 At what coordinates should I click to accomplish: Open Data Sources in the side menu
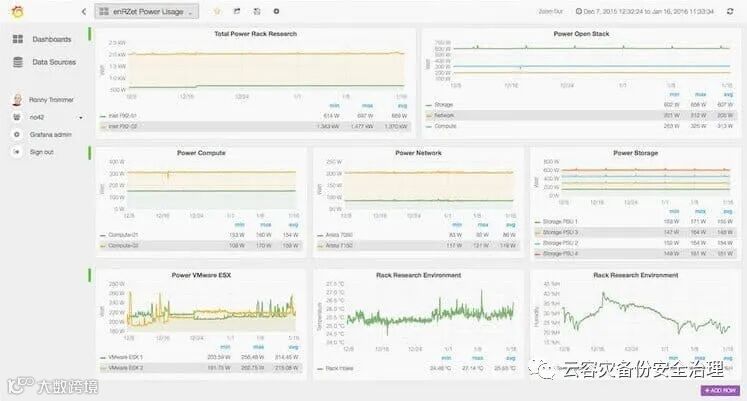54,62
